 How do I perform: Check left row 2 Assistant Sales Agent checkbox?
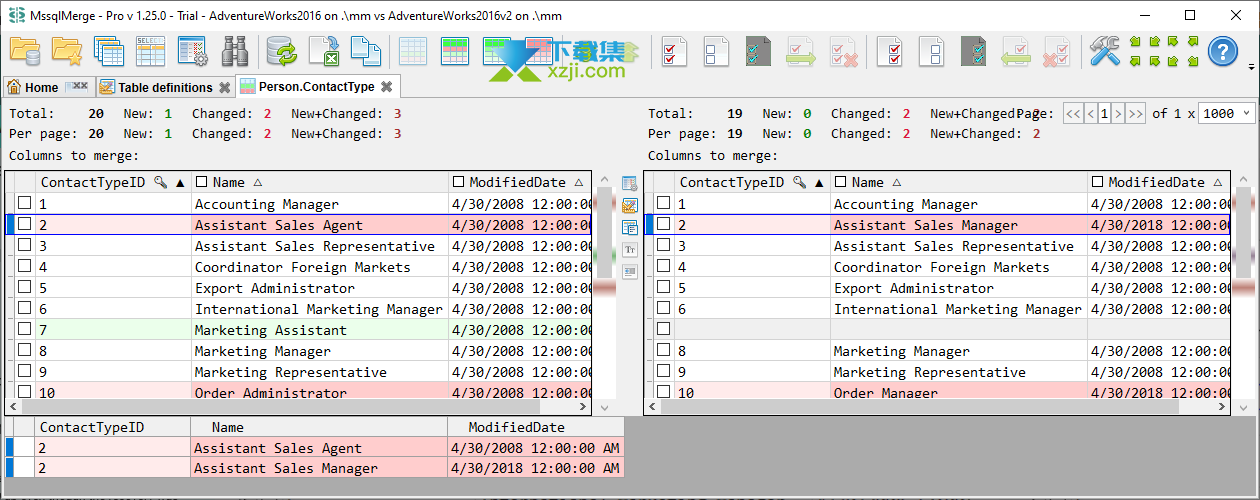pyautogui.click(x=24, y=225)
